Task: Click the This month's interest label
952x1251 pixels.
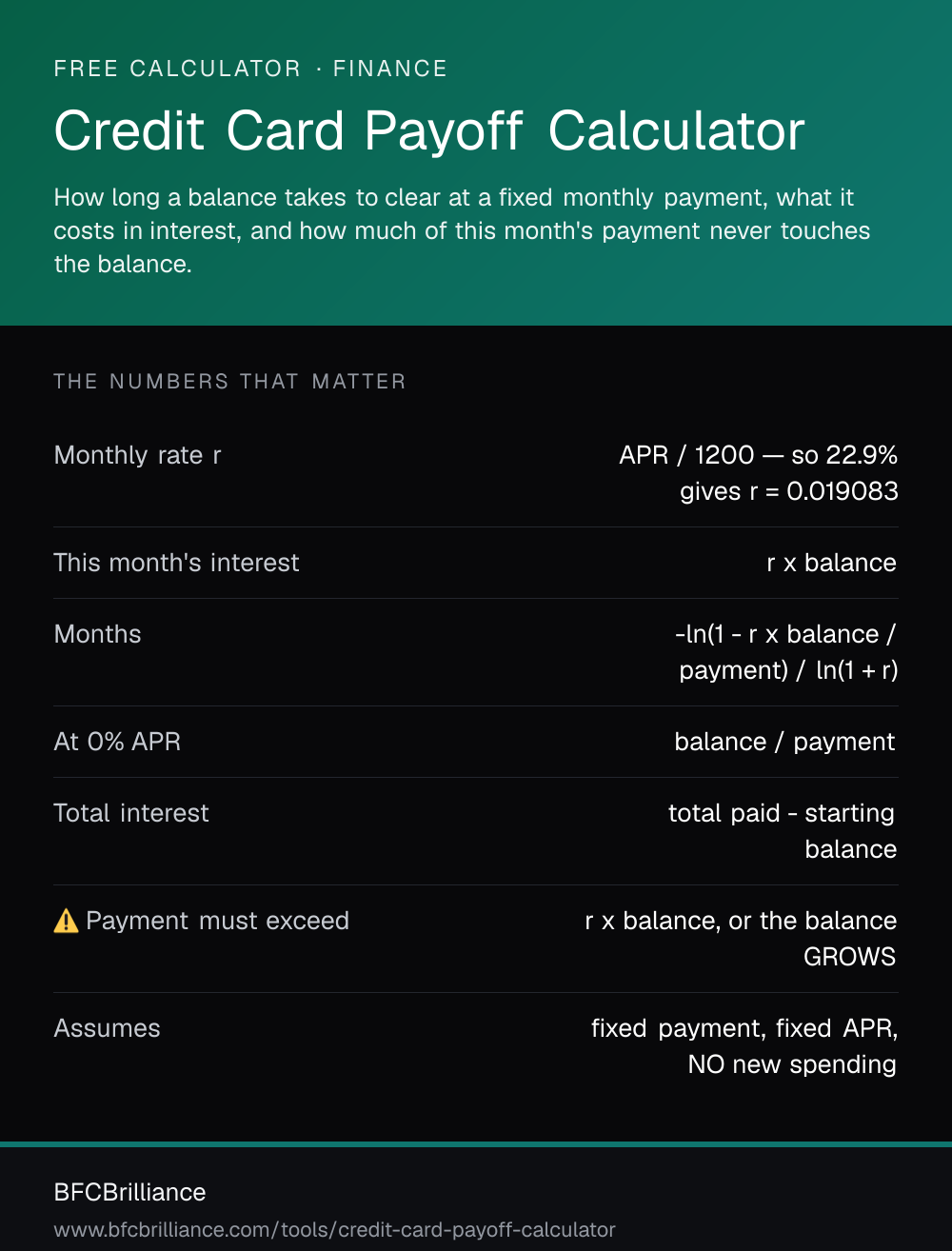Action: 177,563
